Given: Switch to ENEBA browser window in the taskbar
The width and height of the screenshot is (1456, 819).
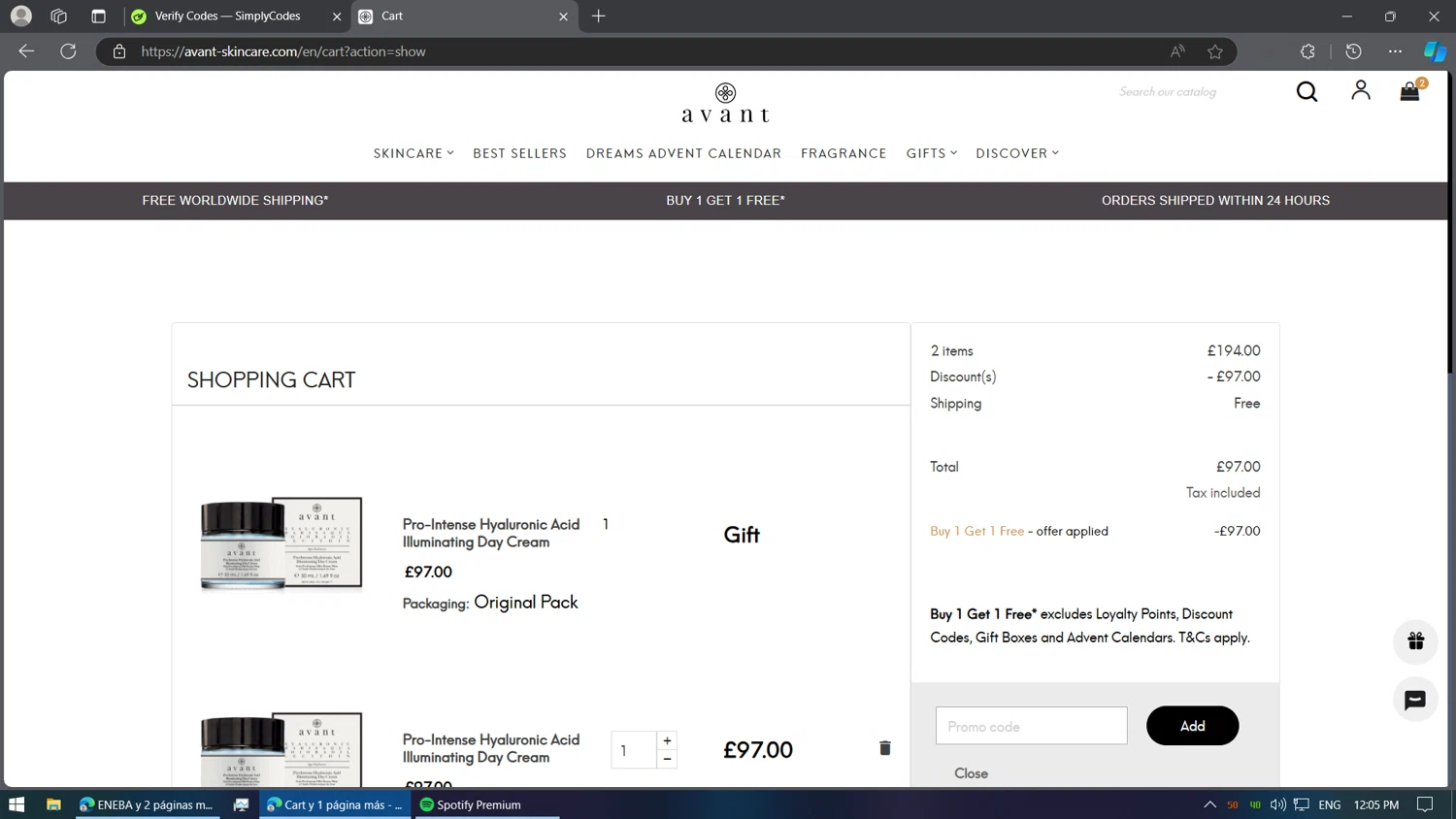Looking at the screenshot, I should [147, 804].
